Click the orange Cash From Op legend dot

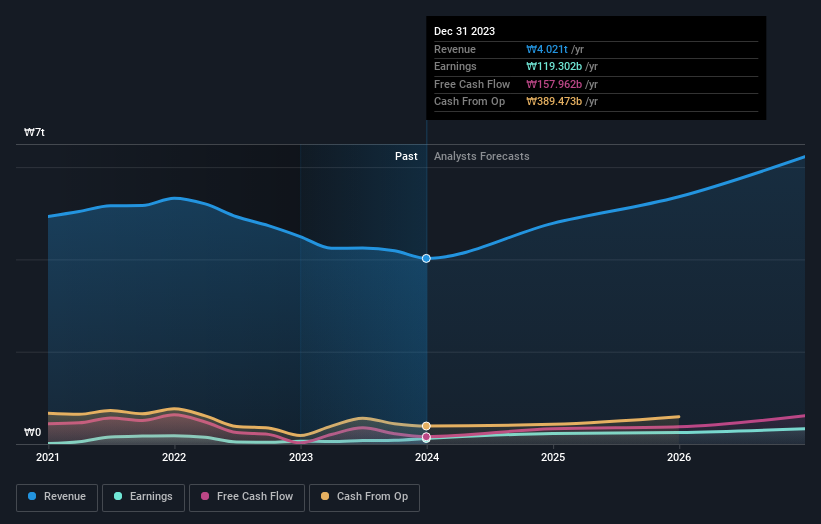(325, 496)
